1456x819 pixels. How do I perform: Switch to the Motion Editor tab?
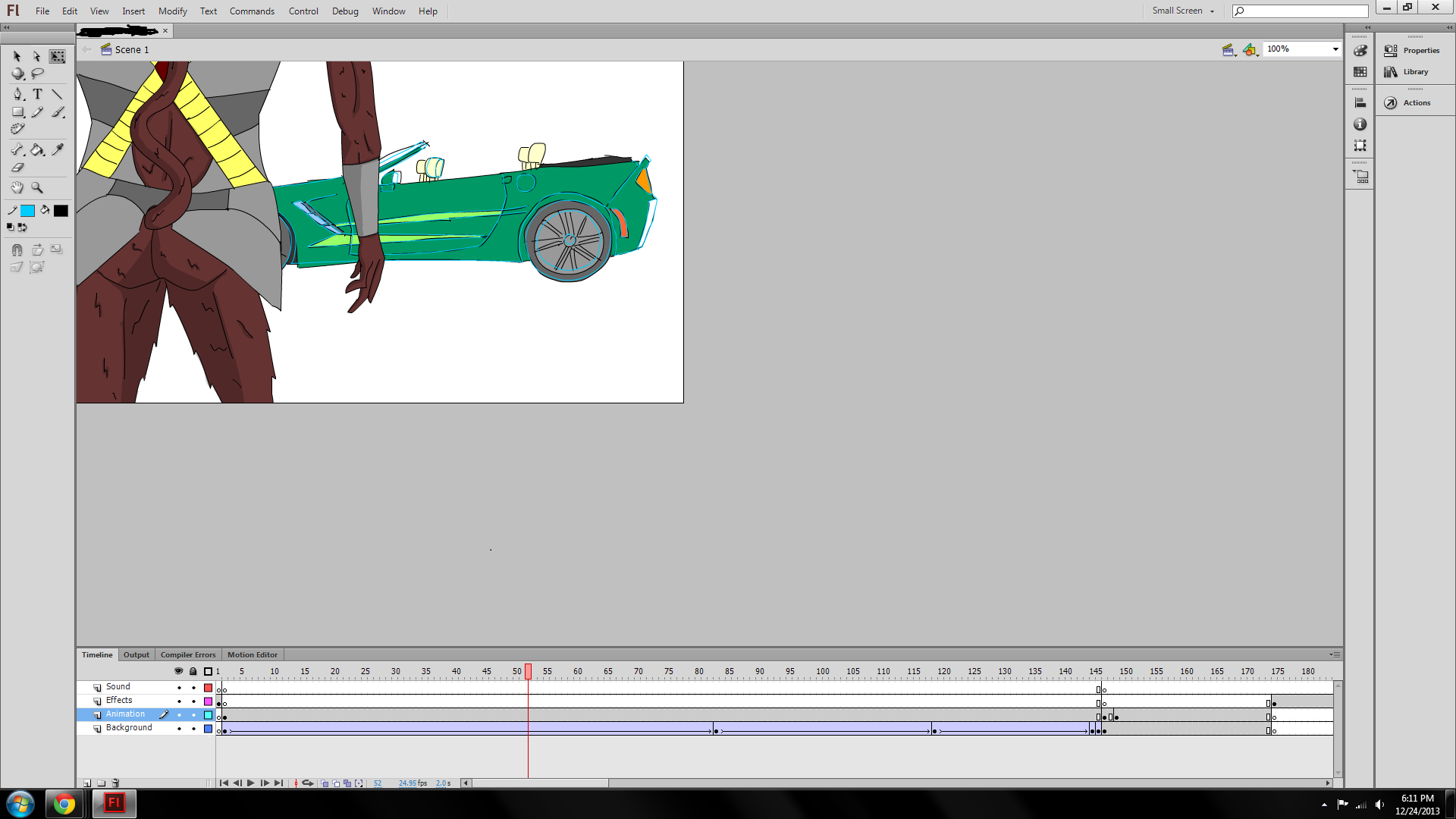coord(253,654)
